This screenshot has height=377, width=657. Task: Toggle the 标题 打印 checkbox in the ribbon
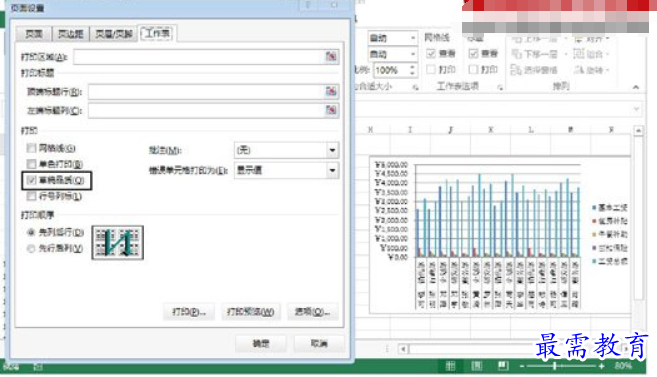[473, 69]
